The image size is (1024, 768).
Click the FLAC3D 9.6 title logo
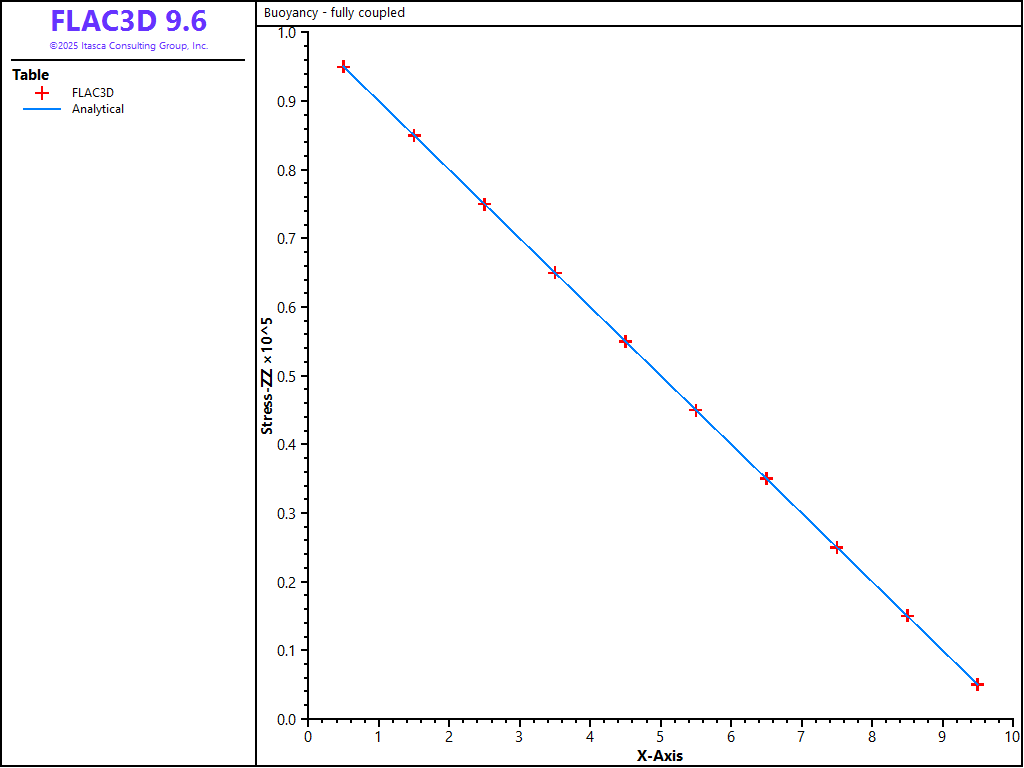(128, 21)
